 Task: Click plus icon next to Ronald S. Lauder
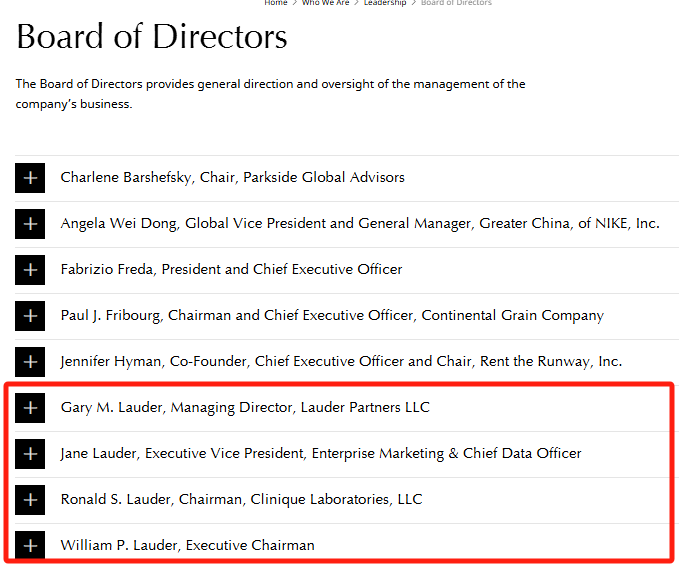point(30,500)
